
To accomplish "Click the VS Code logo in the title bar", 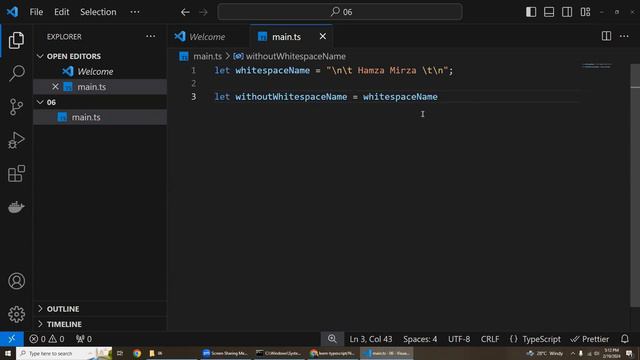I will tap(12, 12).
